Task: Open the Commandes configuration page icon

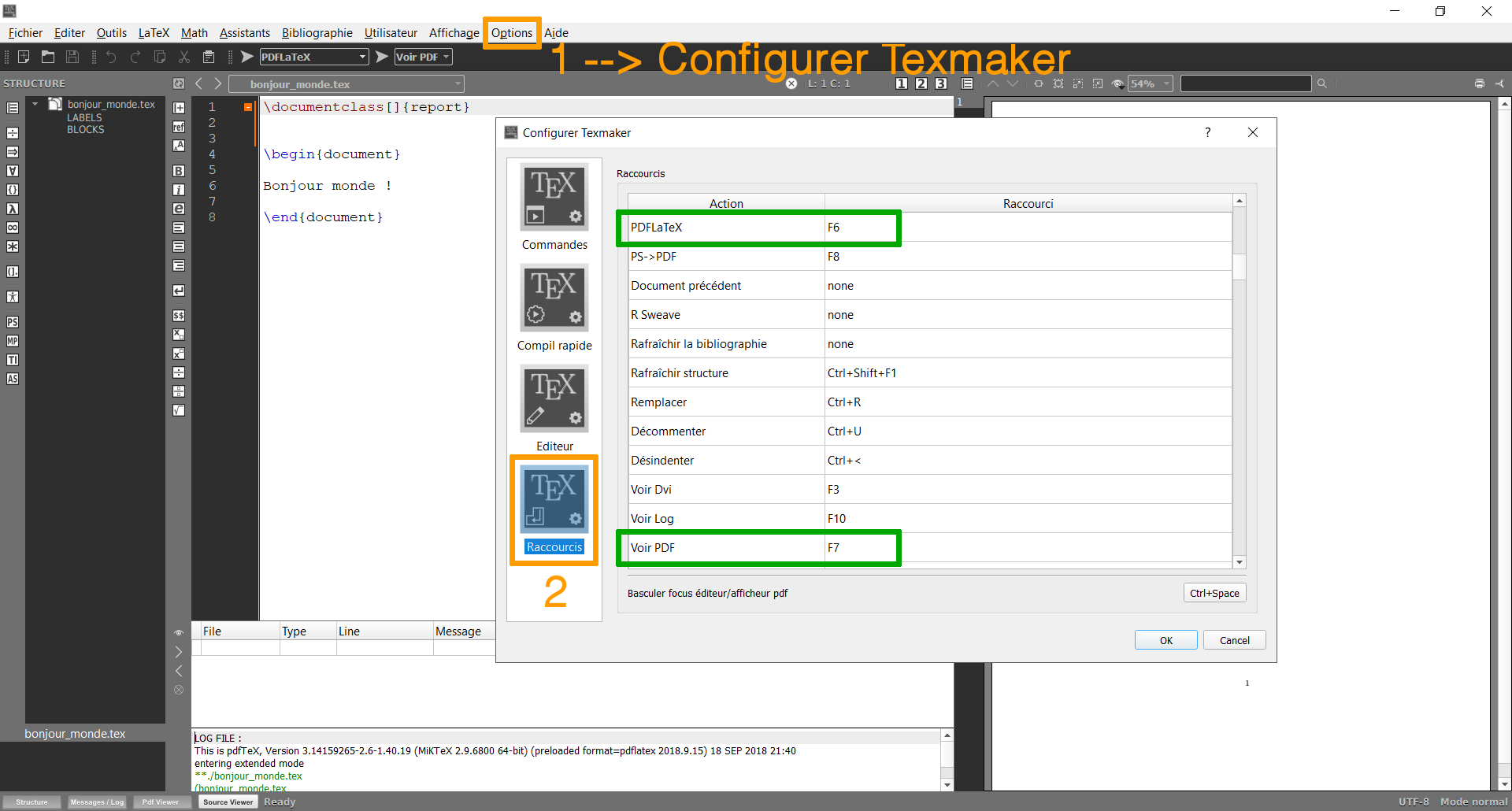Action: pyautogui.click(x=554, y=197)
